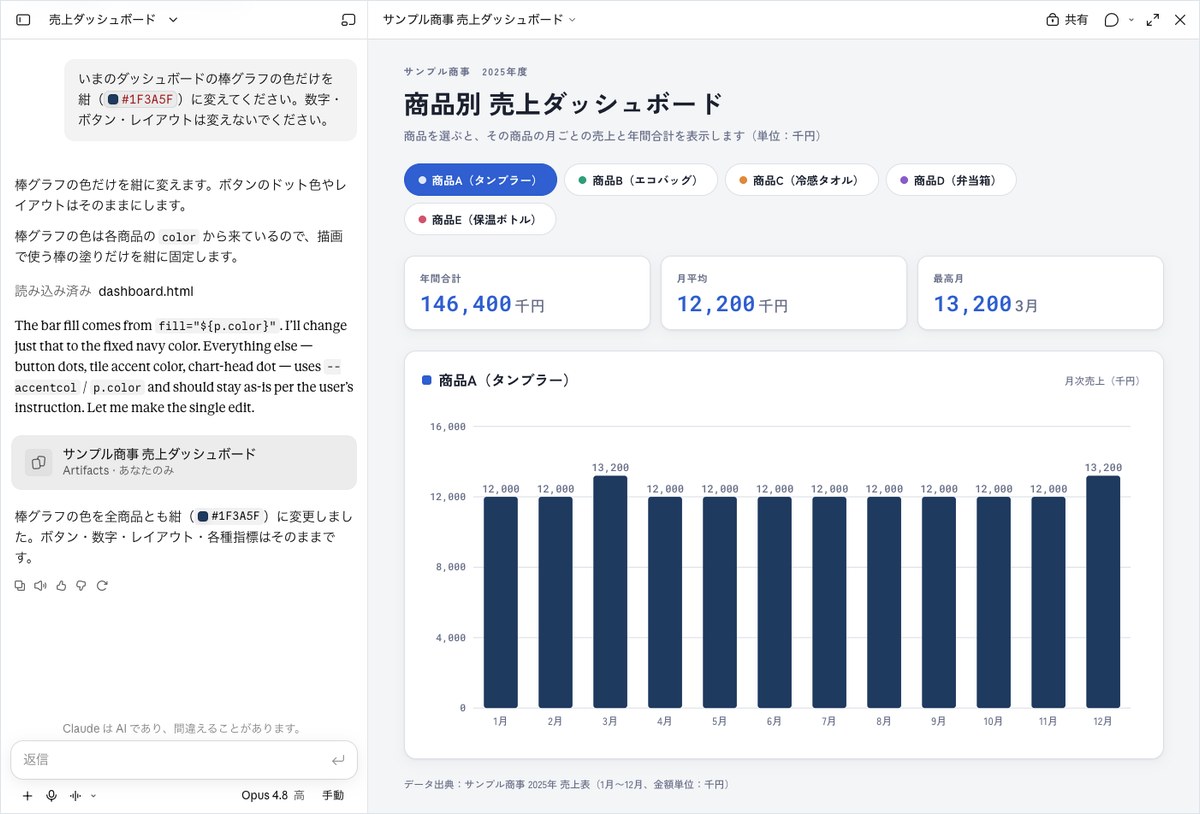Image resolution: width=1200 pixels, height=814 pixels.
Task: Click the artifact card's document icon
Action: [x=38, y=462]
